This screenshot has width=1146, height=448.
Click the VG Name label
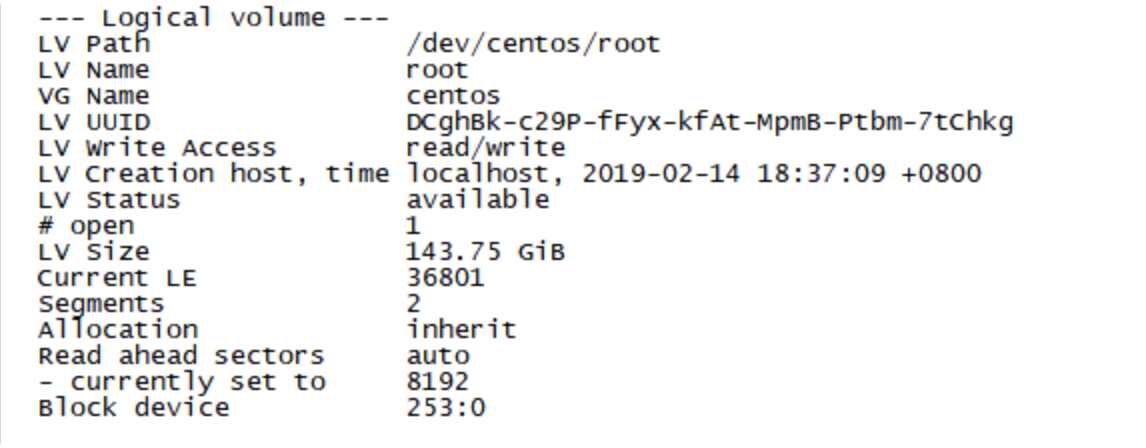click(93, 96)
